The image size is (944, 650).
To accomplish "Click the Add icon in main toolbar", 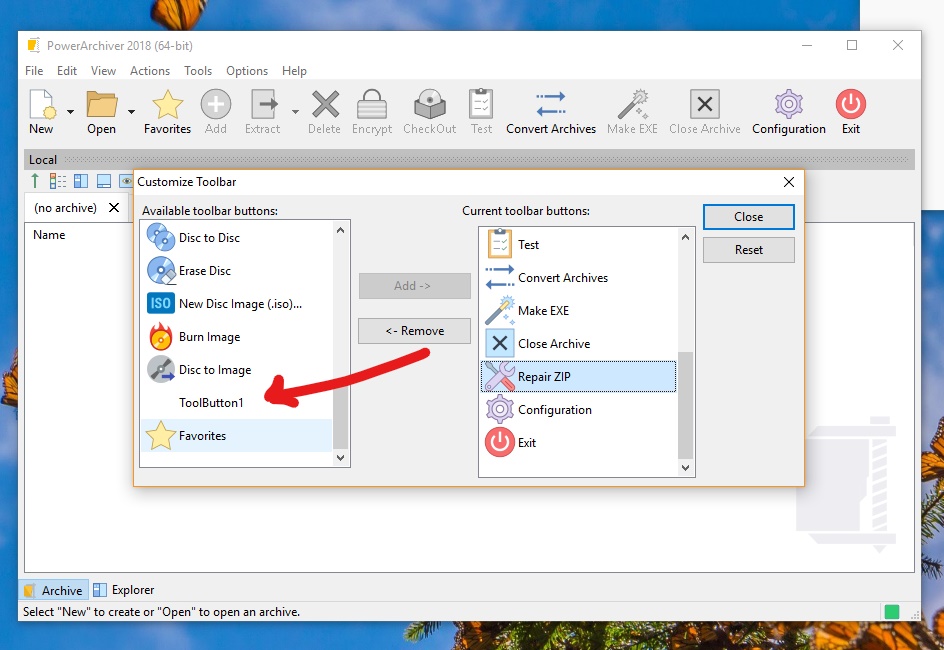I will click(x=216, y=105).
